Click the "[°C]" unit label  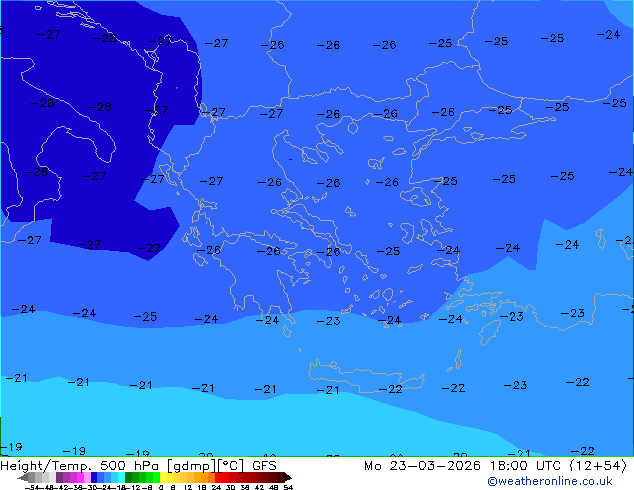point(231,466)
